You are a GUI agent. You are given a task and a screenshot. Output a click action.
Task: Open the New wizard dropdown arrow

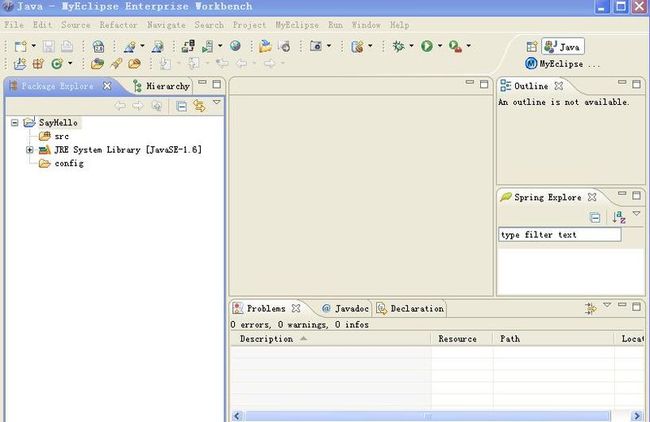coord(34,46)
